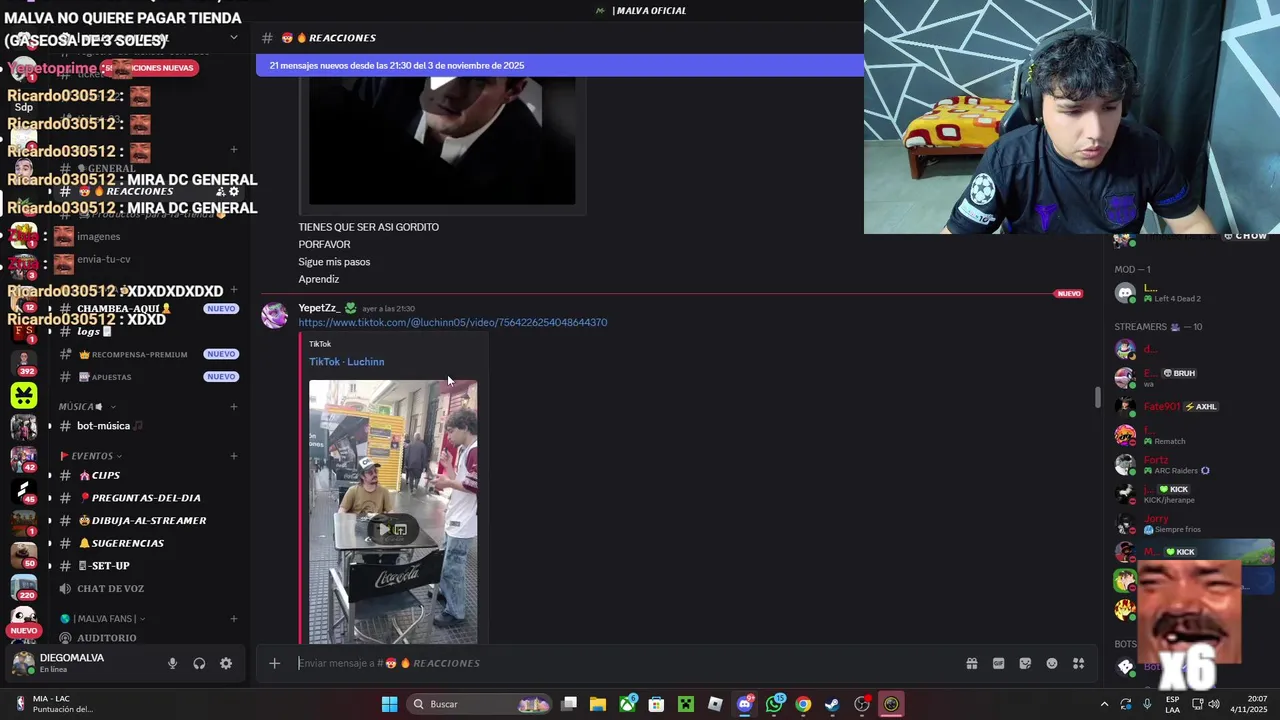Screen dimensions: 1280x720
Task: Open the embedded TikTok video in pop-out icon
Action: click(x=401, y=529)
